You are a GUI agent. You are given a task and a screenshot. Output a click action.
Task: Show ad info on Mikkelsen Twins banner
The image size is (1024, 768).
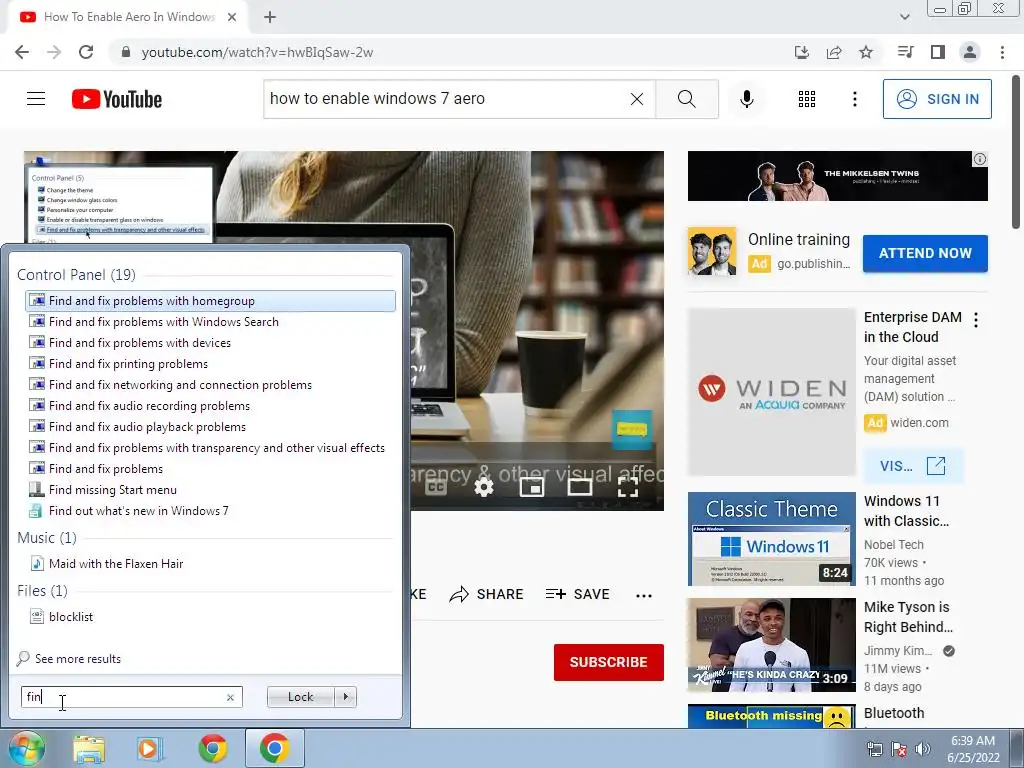(x=980, y=159)
